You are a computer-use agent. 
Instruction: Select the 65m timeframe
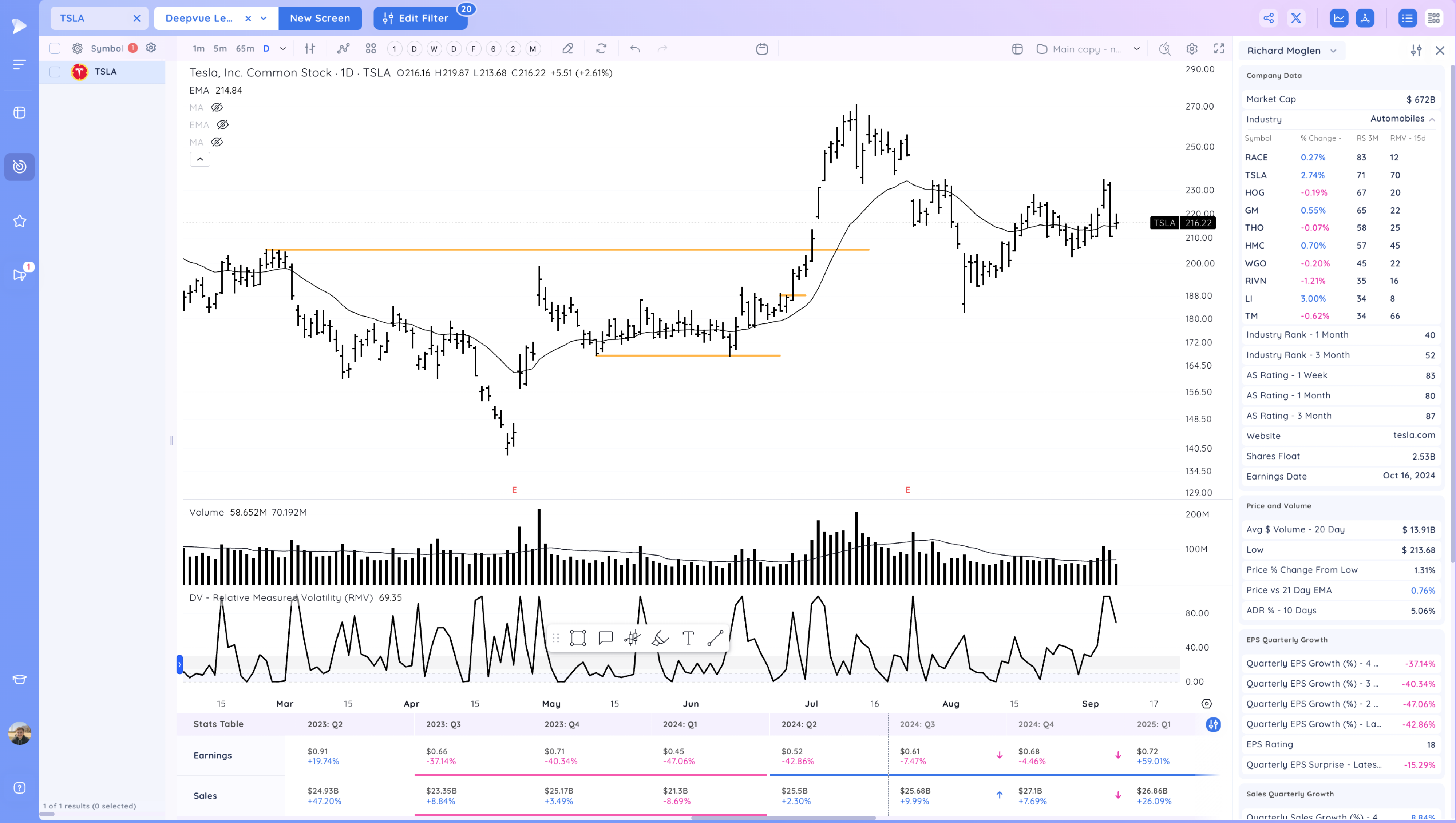pyautogui.click(x=245, y=49)
